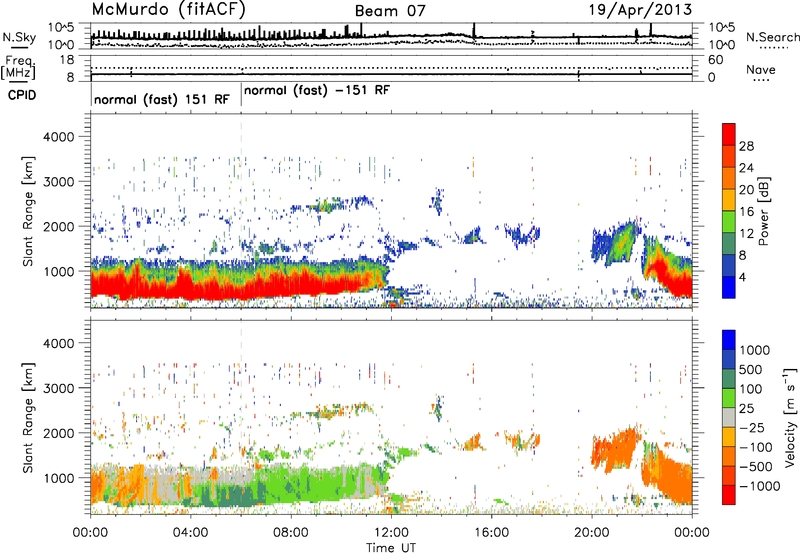The width and height of the screenshot is (800, 554).
Task: Click the 'Power [dB]' color bar label
Action: [764, 211]
